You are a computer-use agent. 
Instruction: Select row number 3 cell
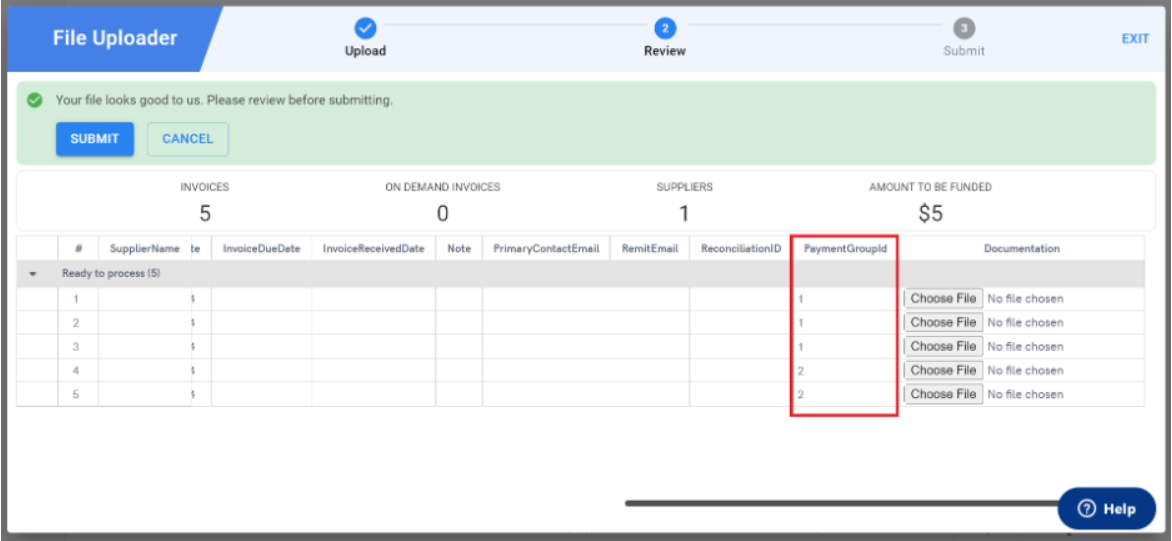coord(78,347)
